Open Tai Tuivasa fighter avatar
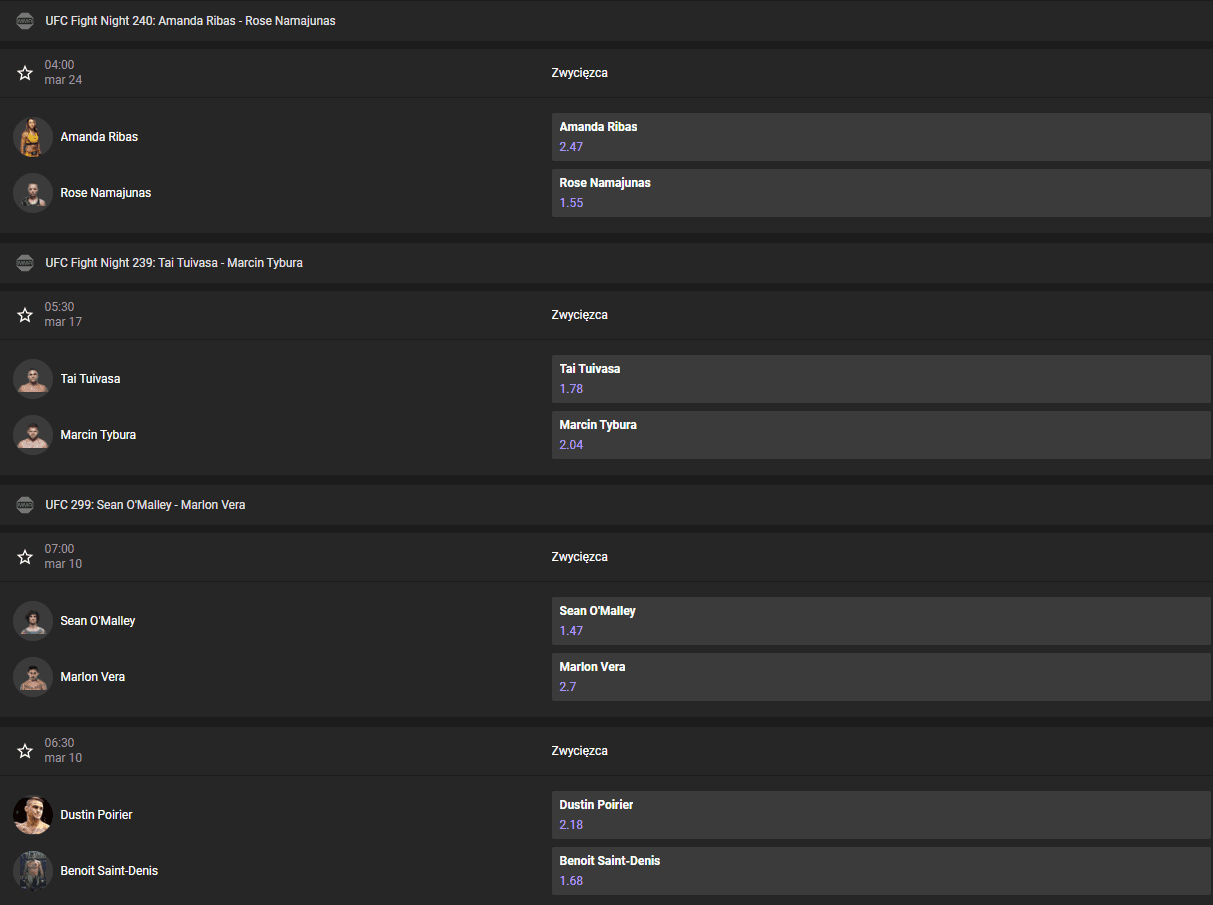The image size is (1213, 905). coord(33,379)
